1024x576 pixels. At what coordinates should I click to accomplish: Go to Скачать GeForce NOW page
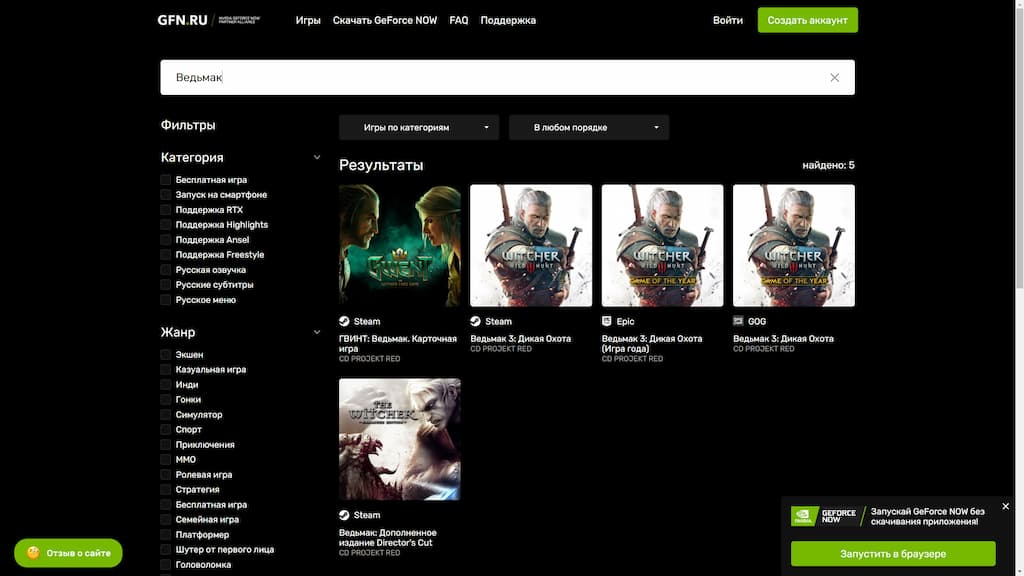385,20
